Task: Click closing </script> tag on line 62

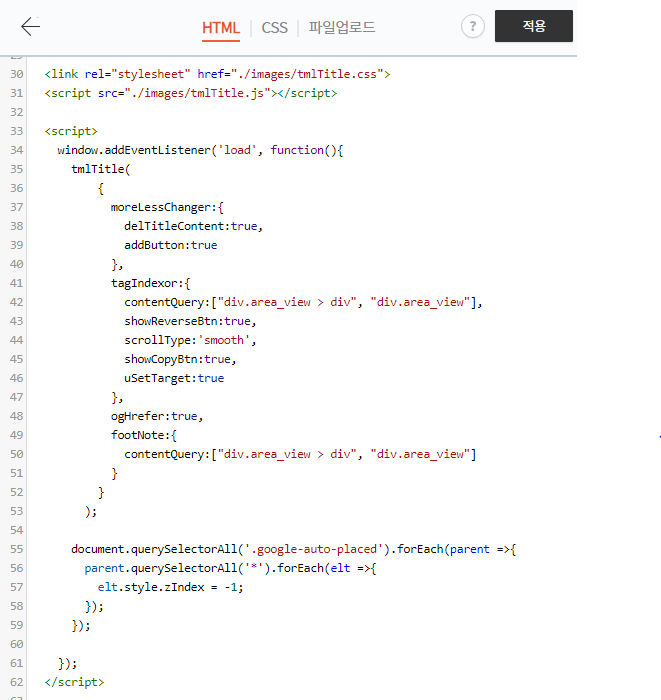Action: [74, 682]
